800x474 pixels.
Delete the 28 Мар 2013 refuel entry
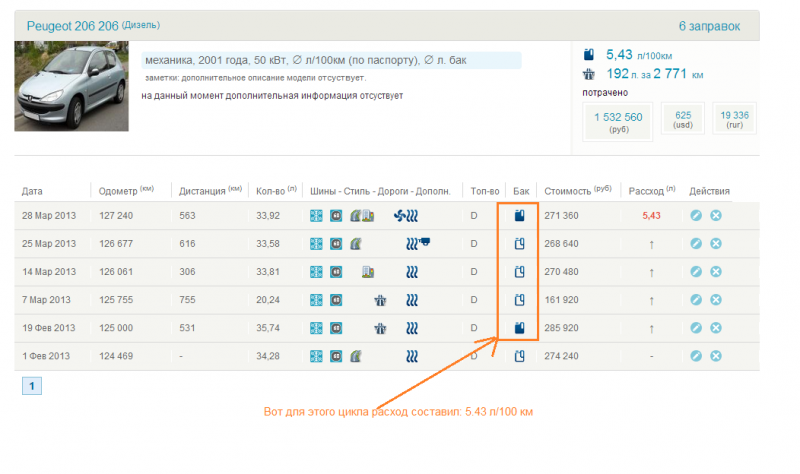click(716, 215)
